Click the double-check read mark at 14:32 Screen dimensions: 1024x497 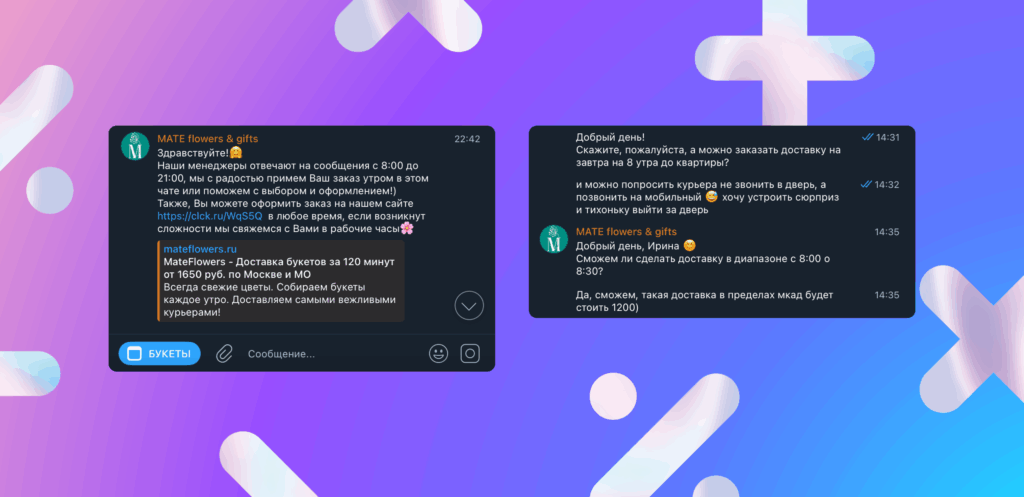pyautogui.click(x=867, y=184)
